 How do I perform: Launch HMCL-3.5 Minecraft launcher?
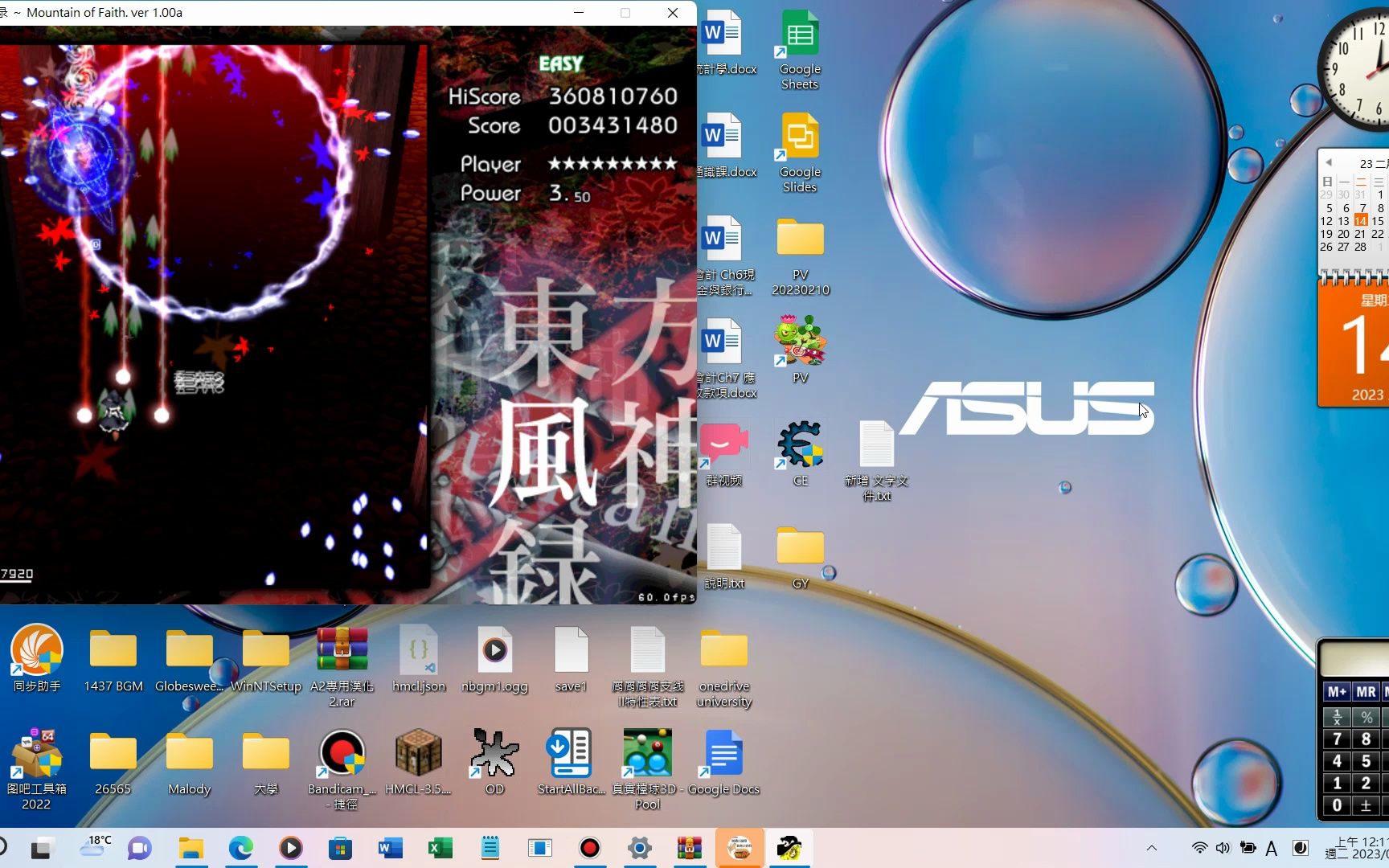[x=419, y=762]
